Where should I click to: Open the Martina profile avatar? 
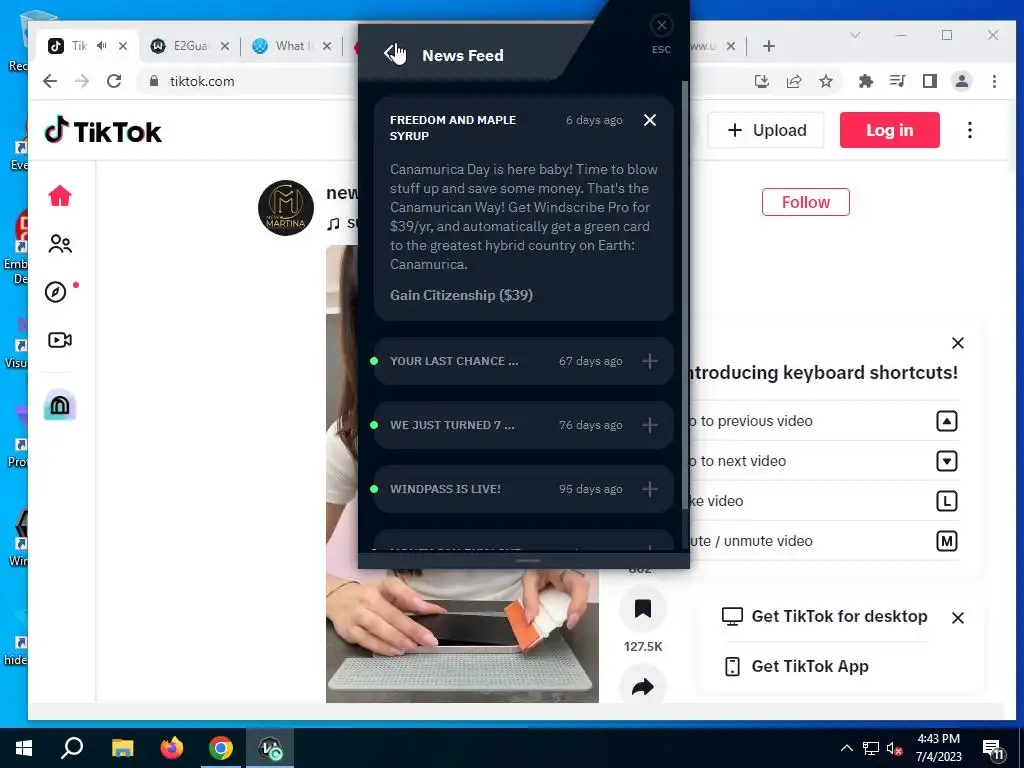285,208
